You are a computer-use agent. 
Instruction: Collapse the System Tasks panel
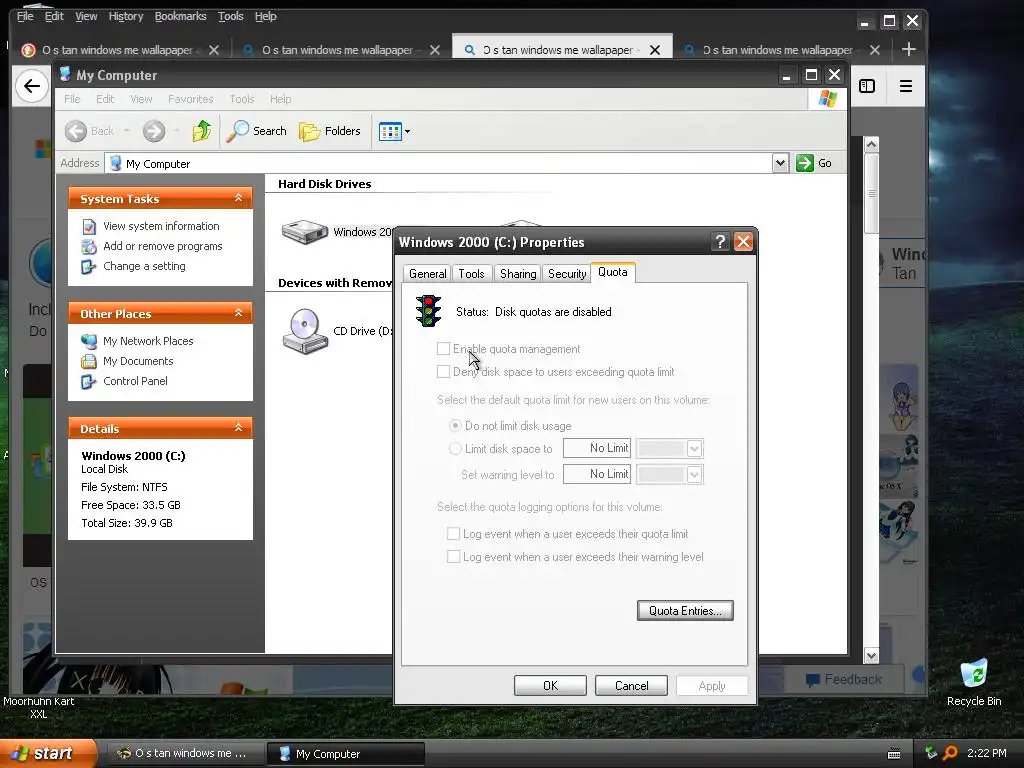point(238,198)
